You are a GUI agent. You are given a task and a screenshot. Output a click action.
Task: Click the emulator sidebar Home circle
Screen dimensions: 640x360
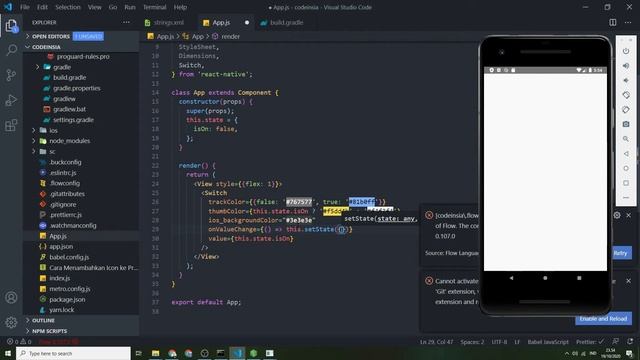[626, 168]
